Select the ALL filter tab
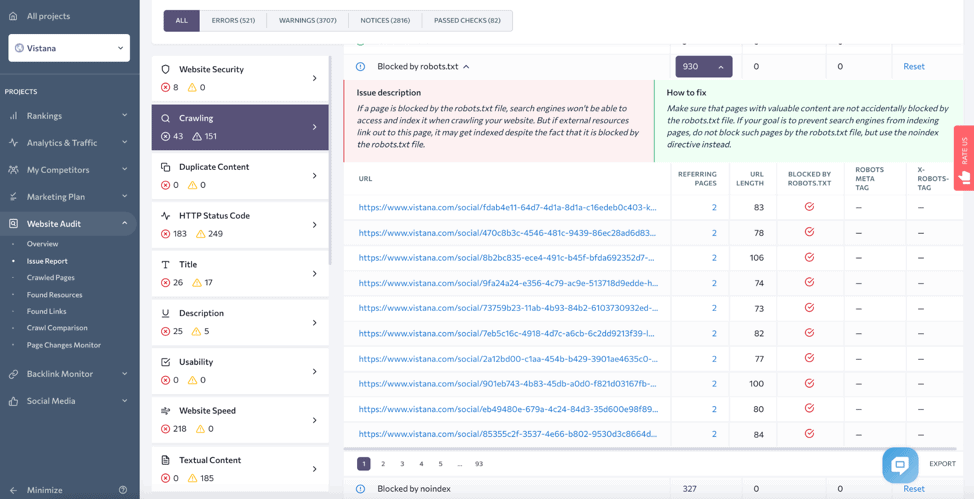 (181, 21)
